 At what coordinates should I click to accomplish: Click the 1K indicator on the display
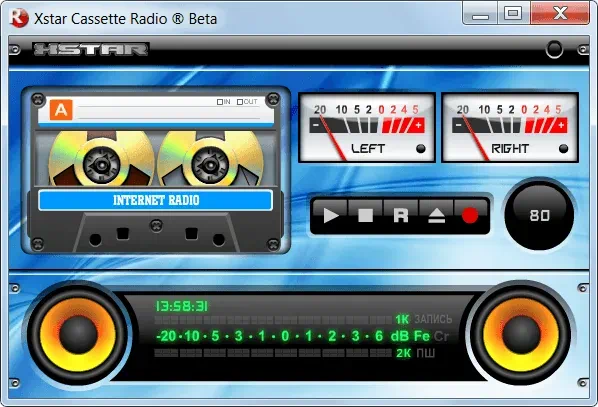click(x=402, y=319)
